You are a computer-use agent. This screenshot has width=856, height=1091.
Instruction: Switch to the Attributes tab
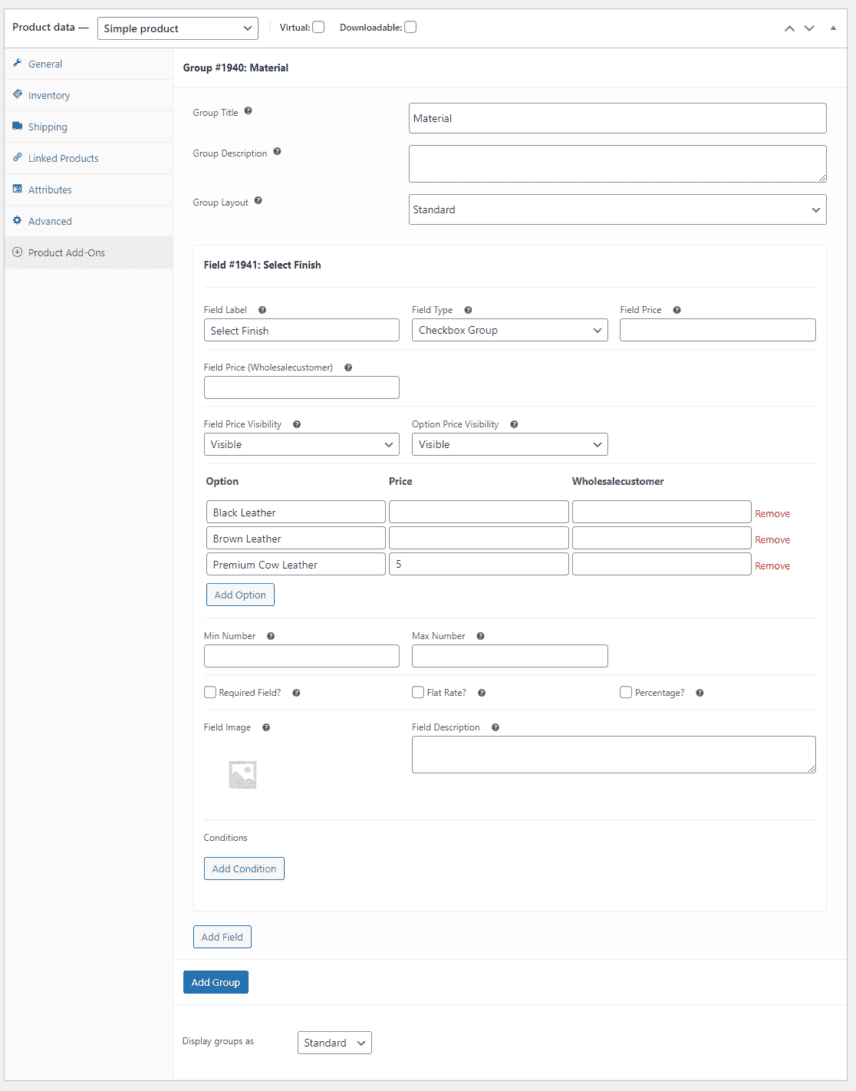pyautogui.click(x=17, y=189)
